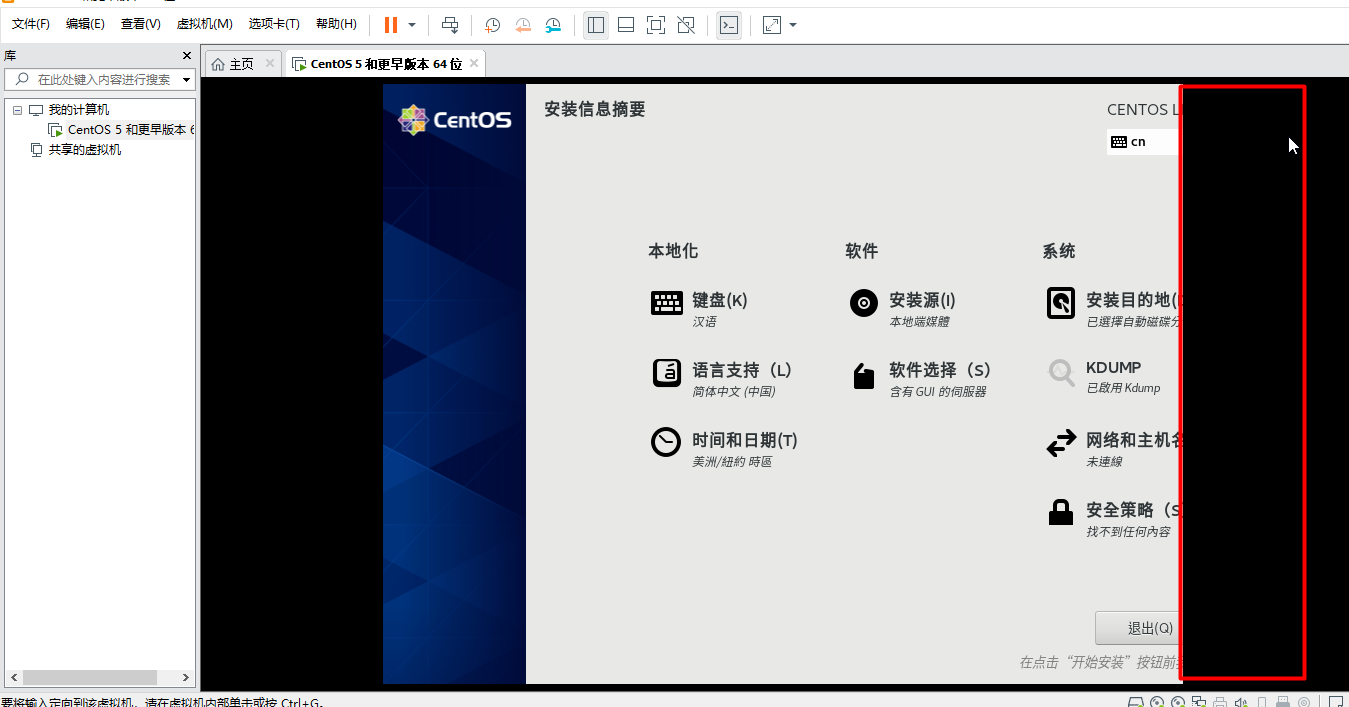Click the sound card status bar icon
This screenshot has height=707, width=1349.
1241,701
